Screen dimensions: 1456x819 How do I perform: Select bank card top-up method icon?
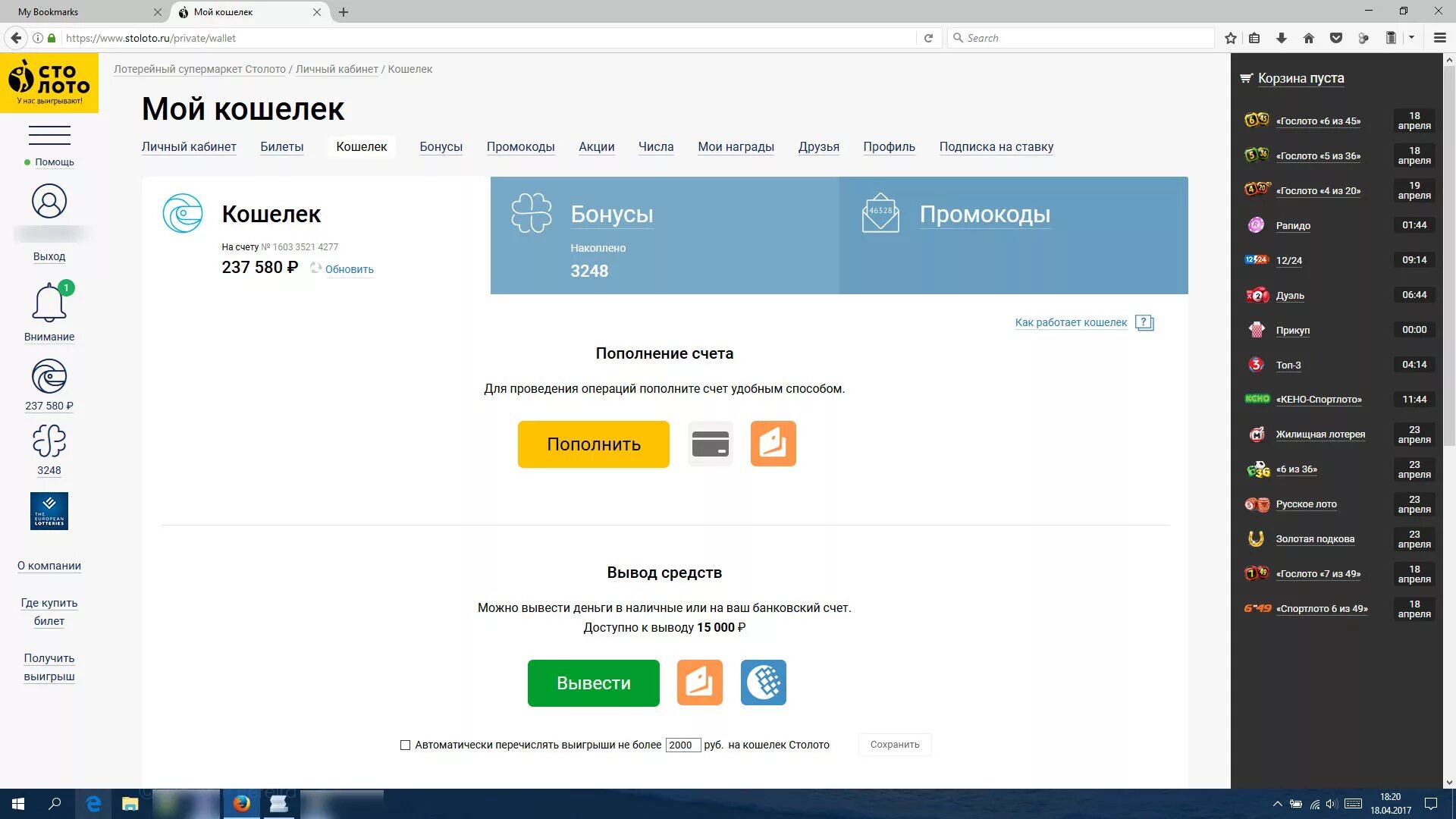(711, 444)
